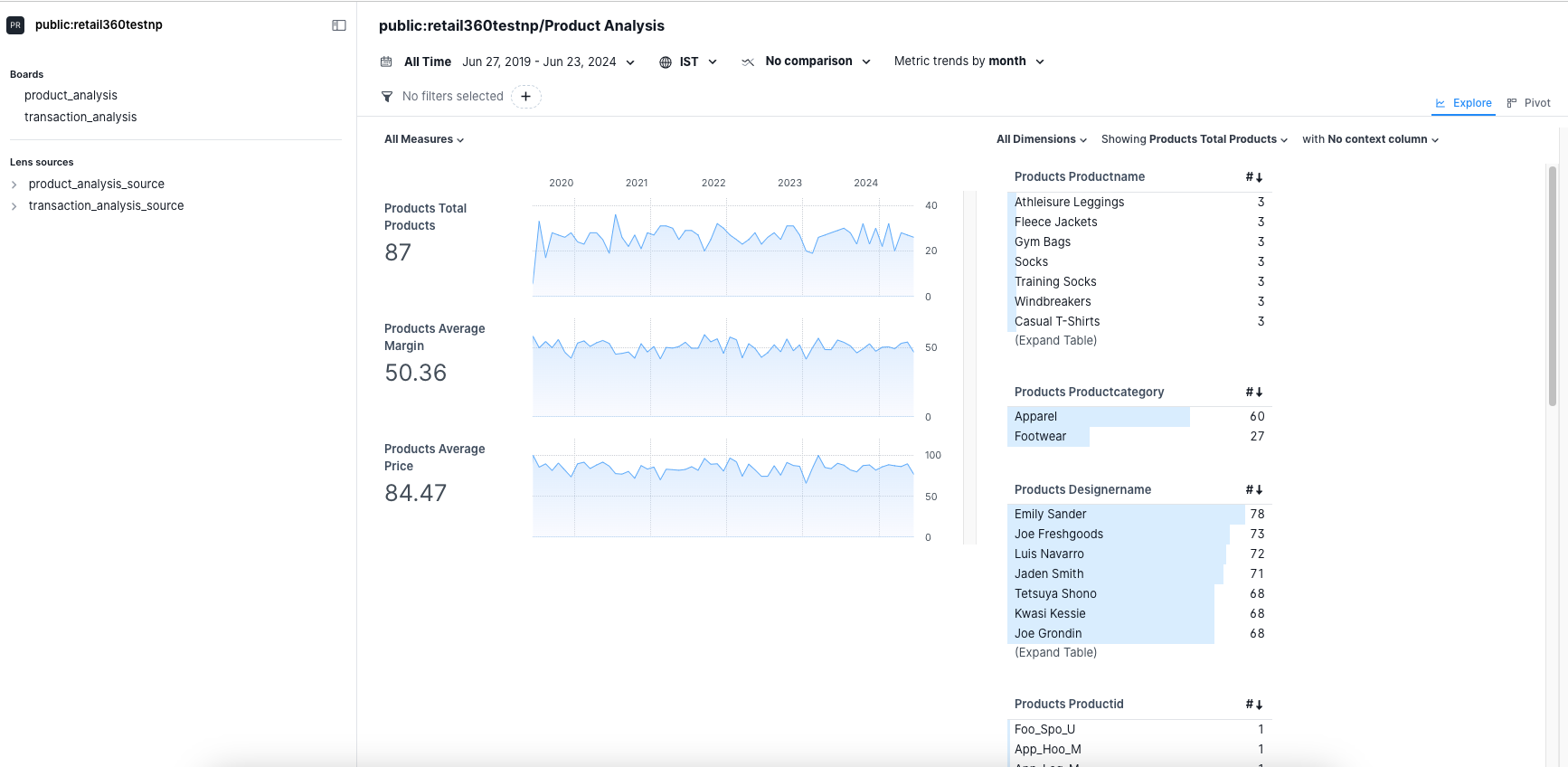Select designer Emily Sander row

pos(1139,515)
